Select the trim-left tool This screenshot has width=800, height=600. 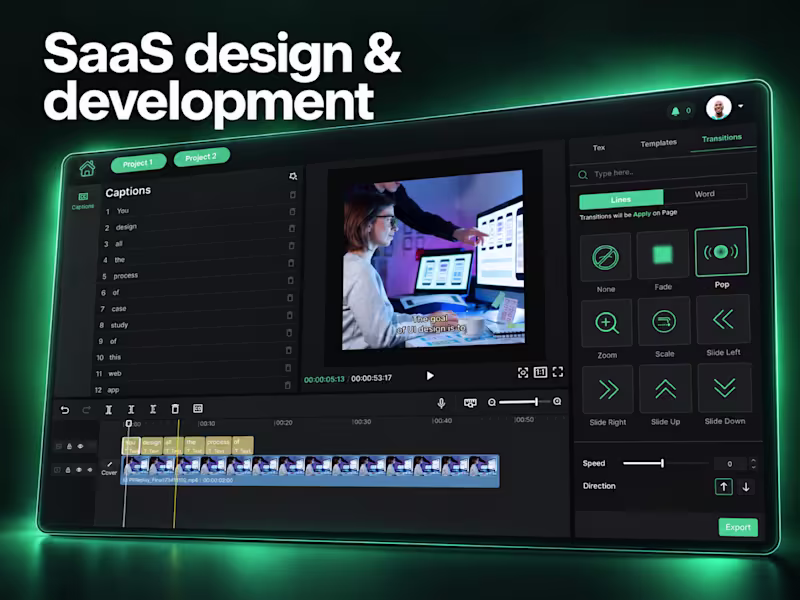click(131, 409)
